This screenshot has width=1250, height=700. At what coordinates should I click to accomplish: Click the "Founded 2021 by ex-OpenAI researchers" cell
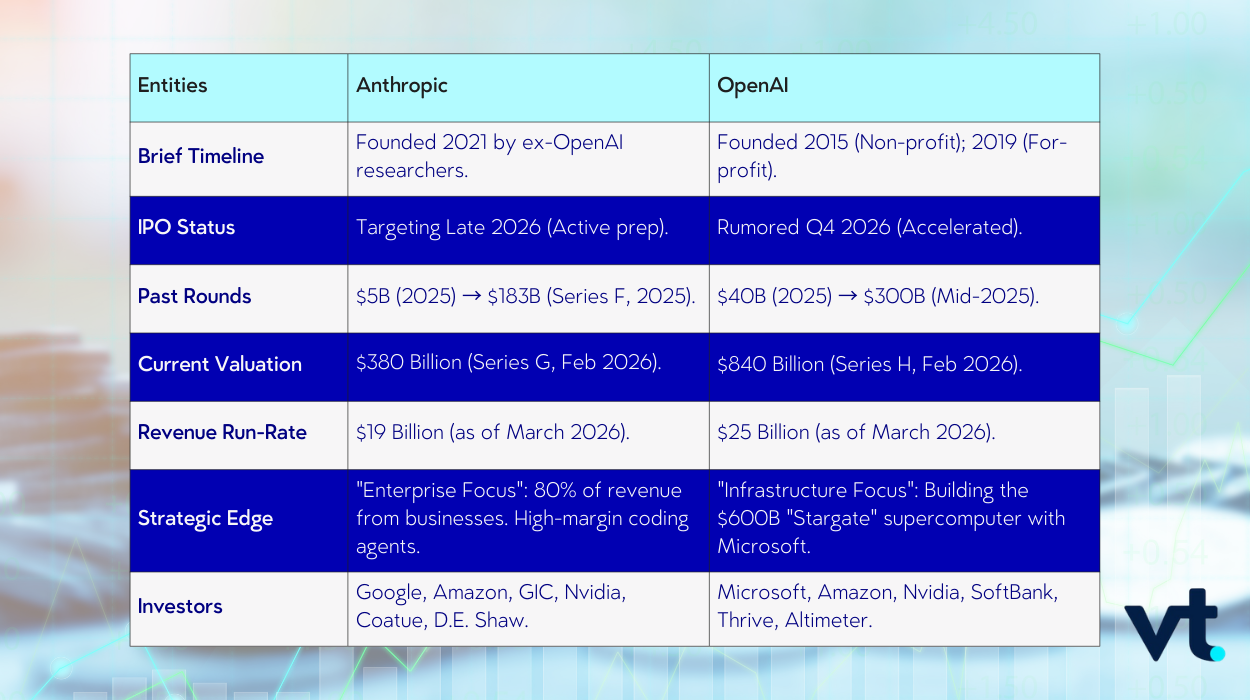[489, 156]
